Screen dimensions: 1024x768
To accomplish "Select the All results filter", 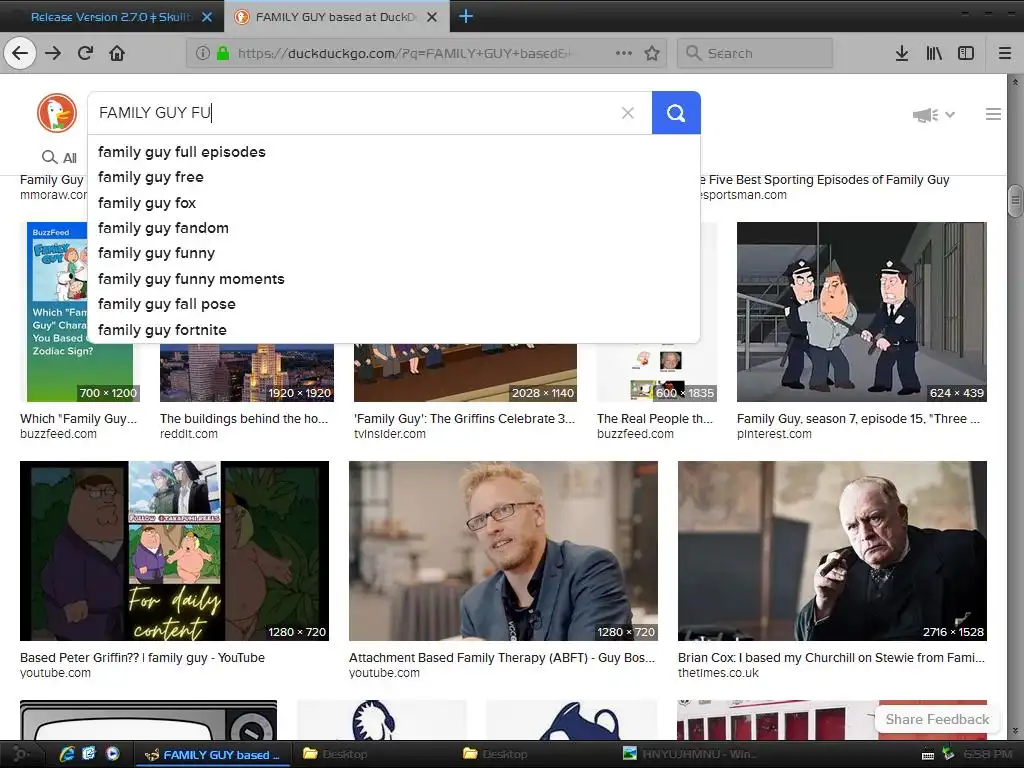I will click(59, 157).
